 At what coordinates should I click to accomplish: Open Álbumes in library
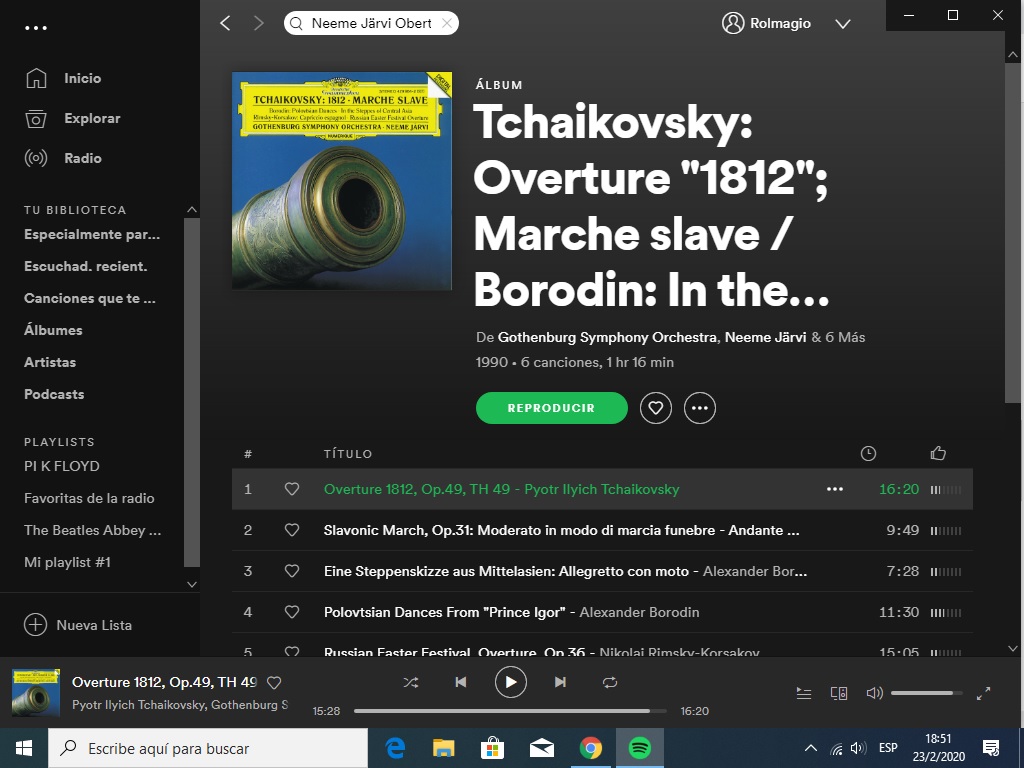(54, 330)
